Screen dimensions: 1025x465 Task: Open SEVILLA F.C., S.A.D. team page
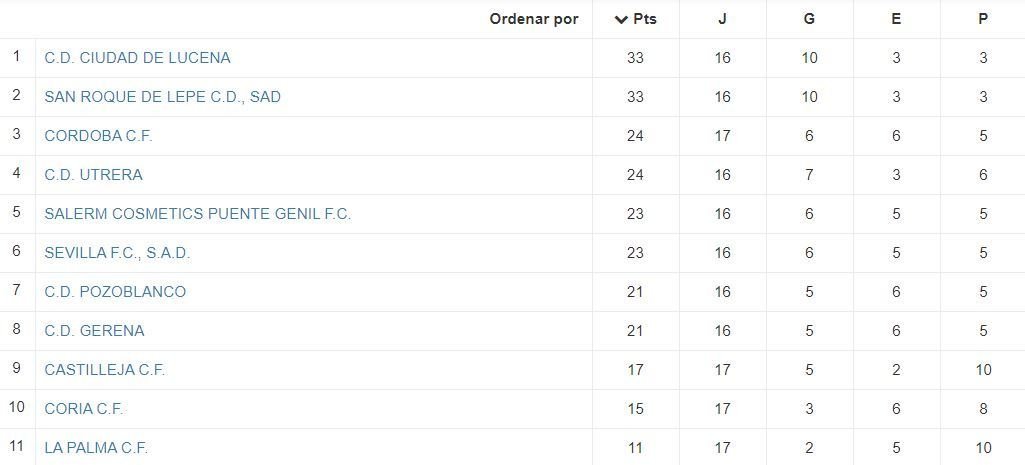[x=118, y=253]
